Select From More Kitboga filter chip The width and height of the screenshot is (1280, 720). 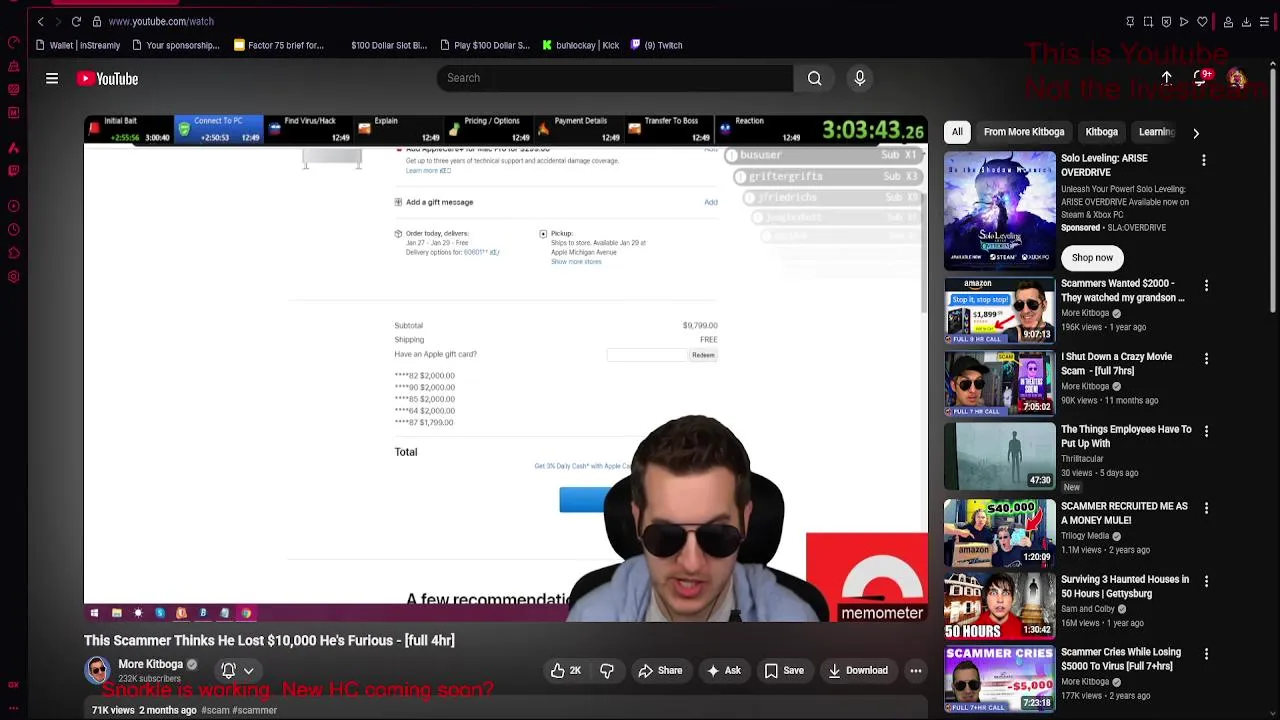coord(1023,132)
